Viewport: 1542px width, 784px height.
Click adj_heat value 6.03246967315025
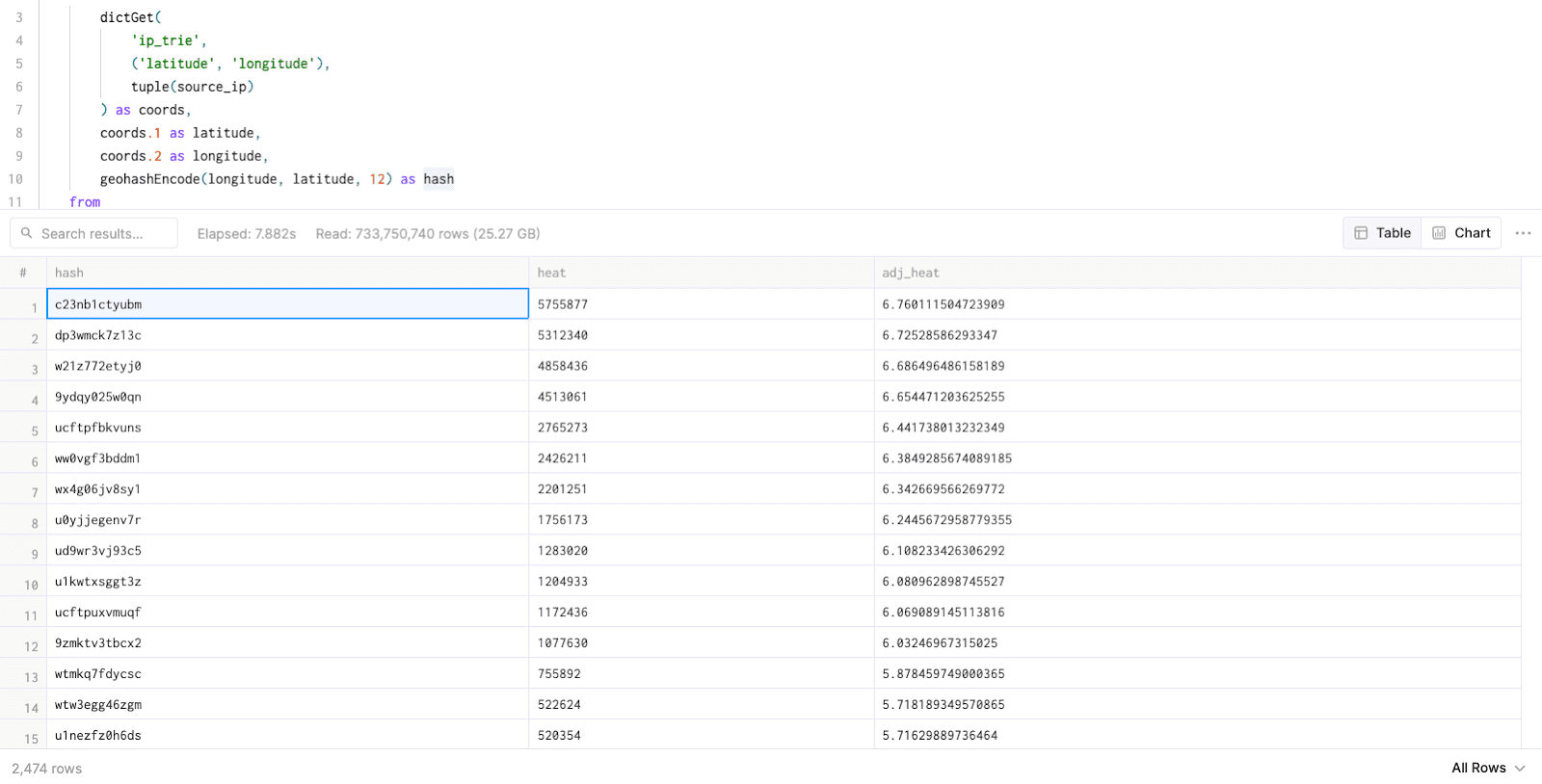(x=940, y=643)
